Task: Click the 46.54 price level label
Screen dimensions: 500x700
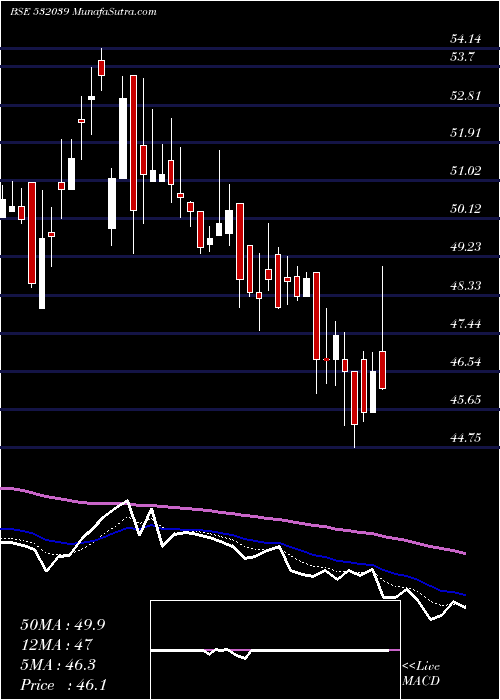Action: (466, 362)
